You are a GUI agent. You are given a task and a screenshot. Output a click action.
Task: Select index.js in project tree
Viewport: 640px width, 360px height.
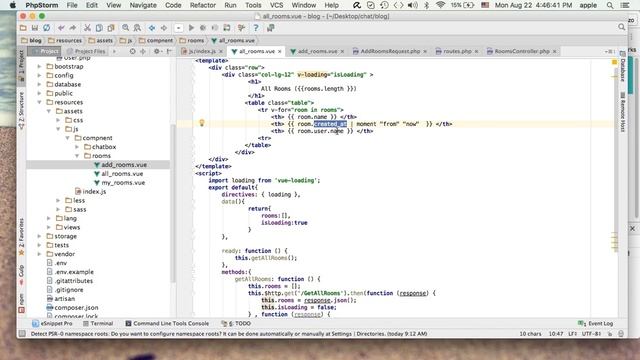[94, 192]
